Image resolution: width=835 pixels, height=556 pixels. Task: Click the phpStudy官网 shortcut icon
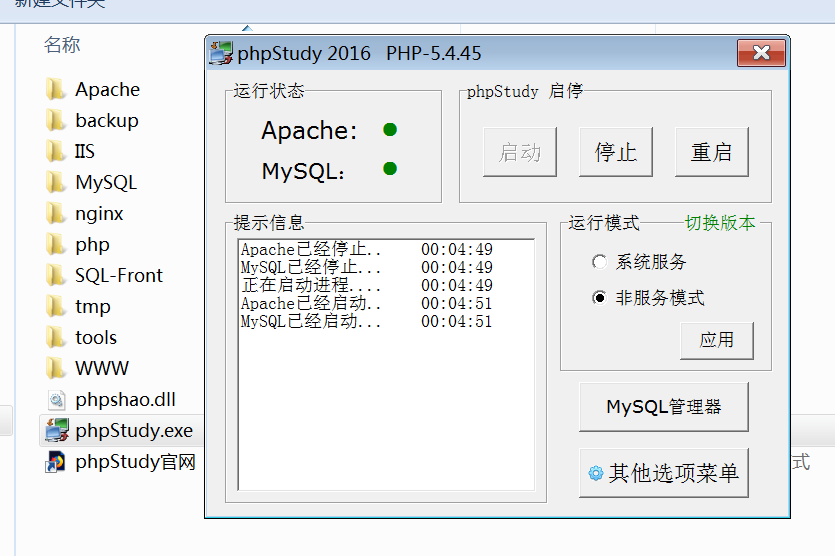tap(55, 462)
